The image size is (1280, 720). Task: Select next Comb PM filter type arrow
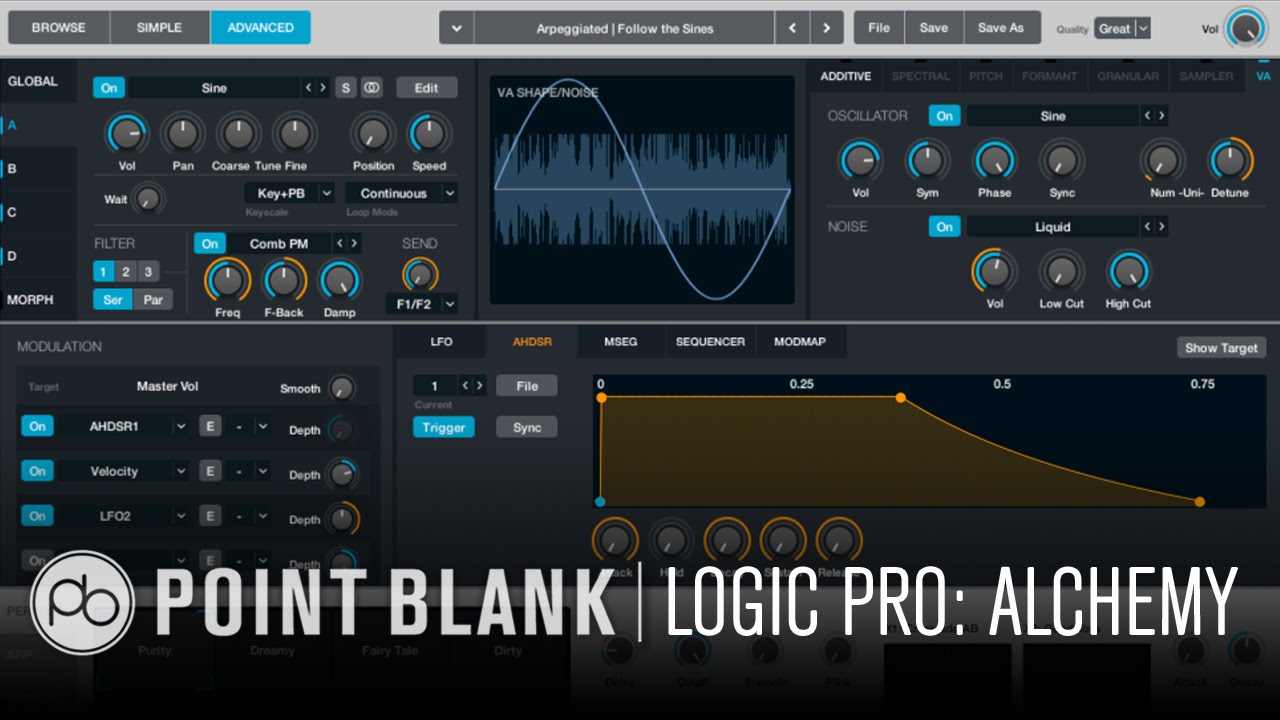pos(353,243)
